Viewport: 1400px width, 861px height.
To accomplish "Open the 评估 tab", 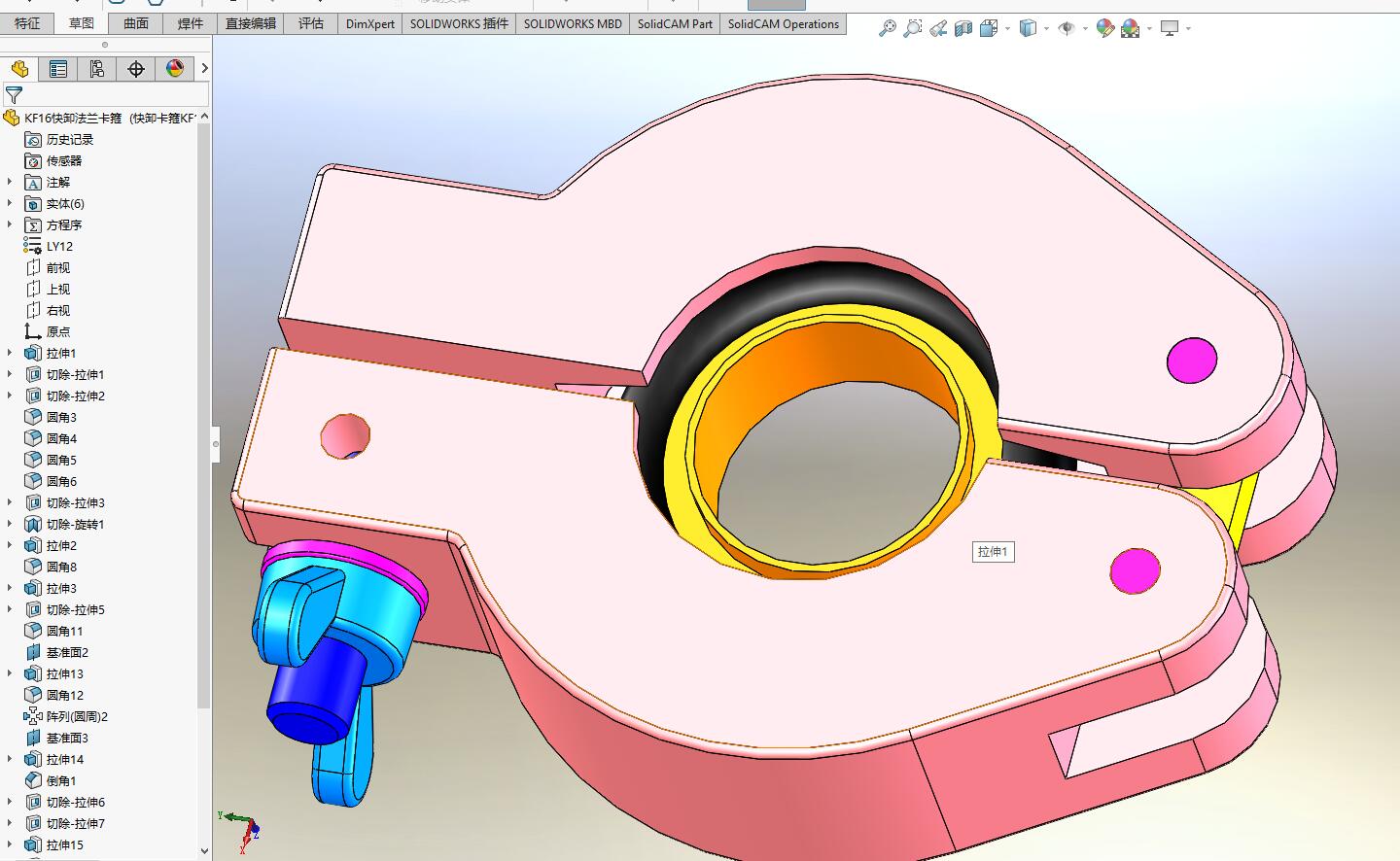I will point(311,23).
